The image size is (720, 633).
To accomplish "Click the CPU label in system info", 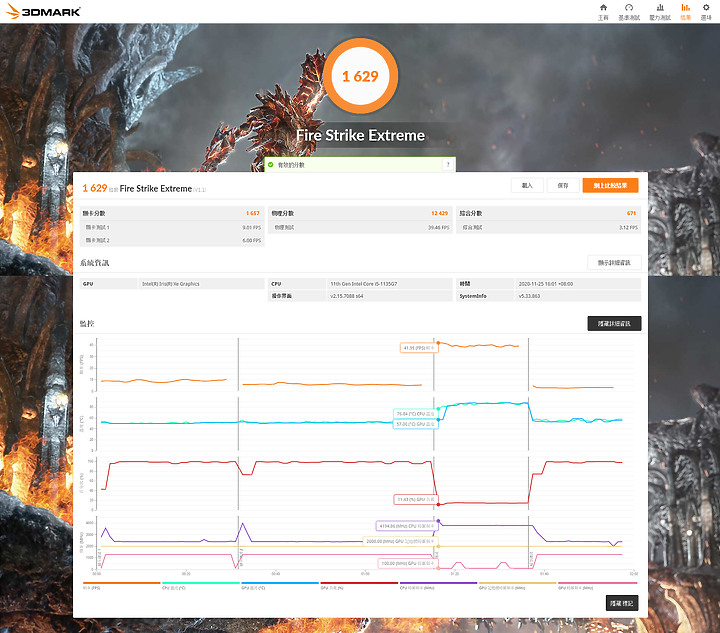I will click(x=276, y=284).
